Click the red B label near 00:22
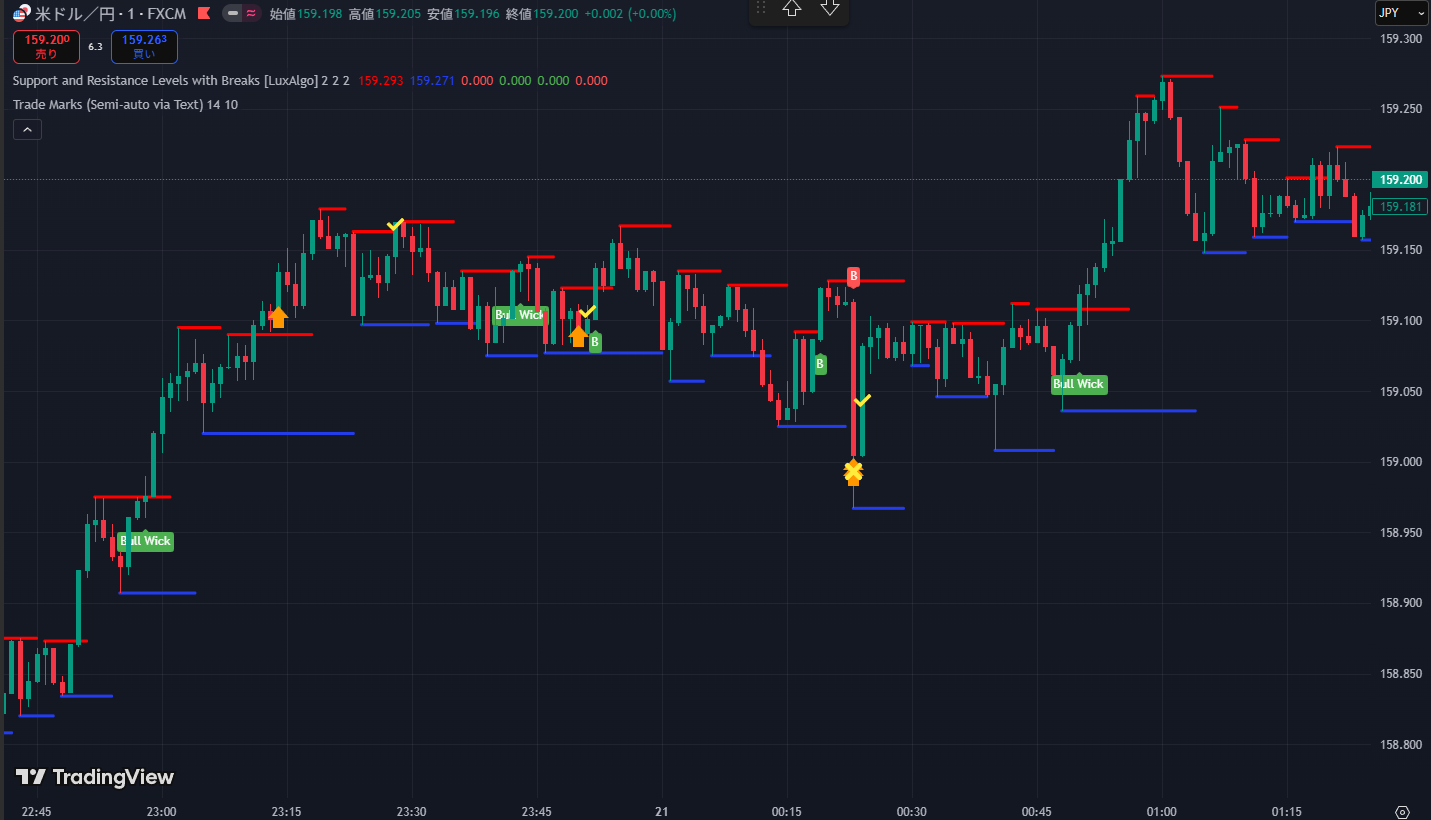The height and width of the screenshot is (820, 1431). click(x=853, y=276)
